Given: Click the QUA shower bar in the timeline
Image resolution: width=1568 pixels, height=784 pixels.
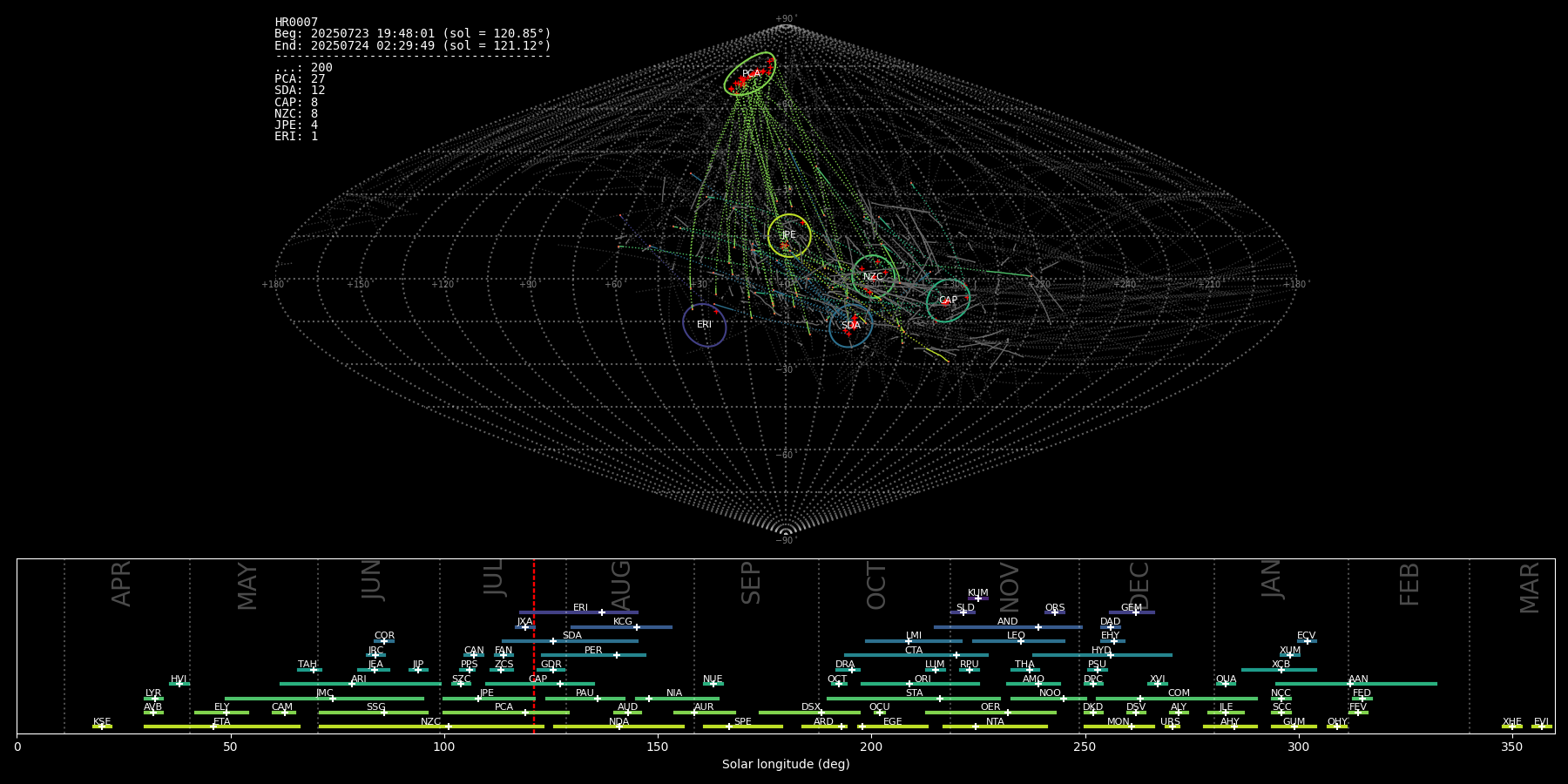Looking at the screenshot, I should pos(1226,684).
